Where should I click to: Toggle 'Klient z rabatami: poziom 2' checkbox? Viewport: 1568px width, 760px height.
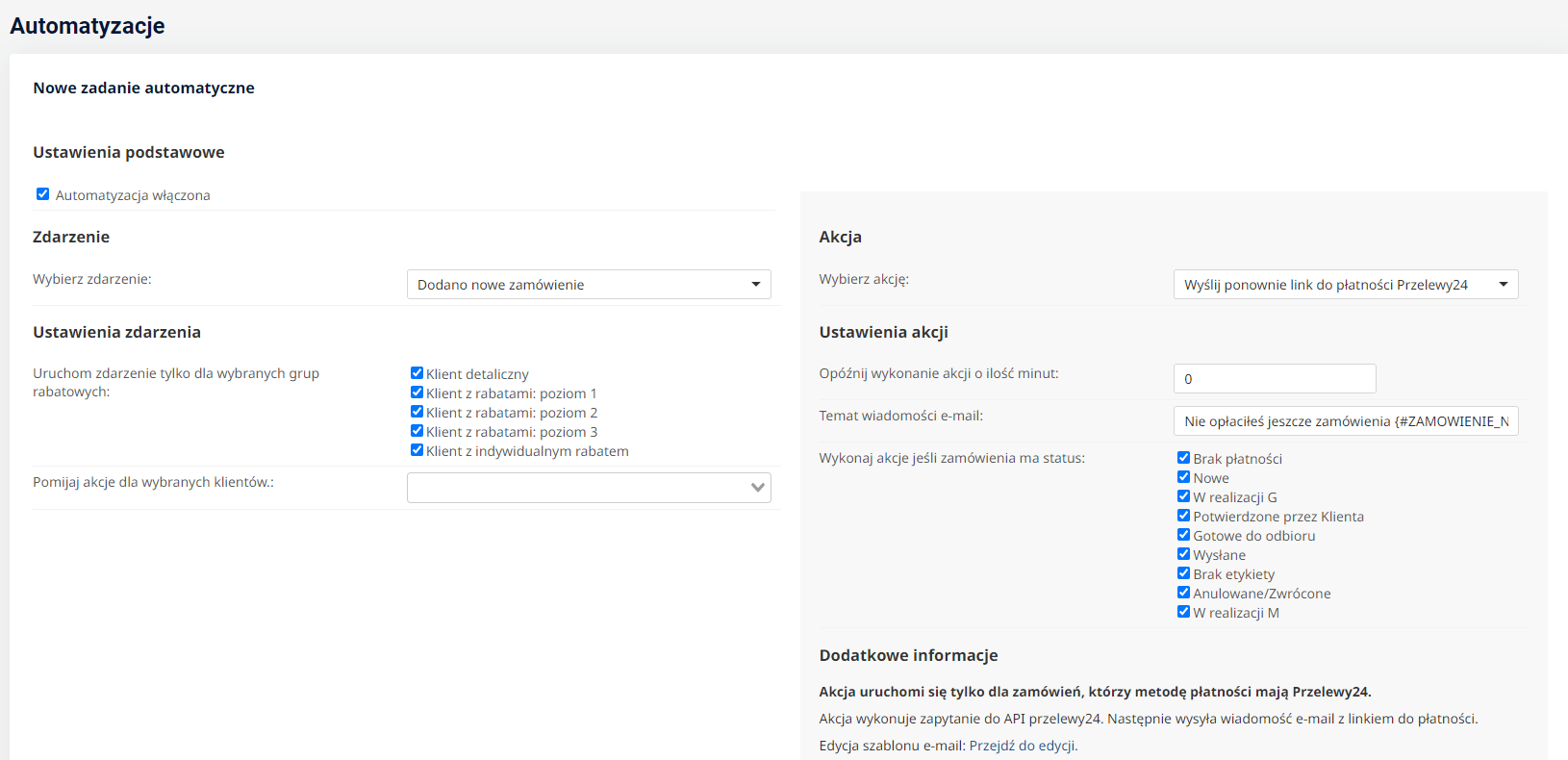click(x=417, y=412)
